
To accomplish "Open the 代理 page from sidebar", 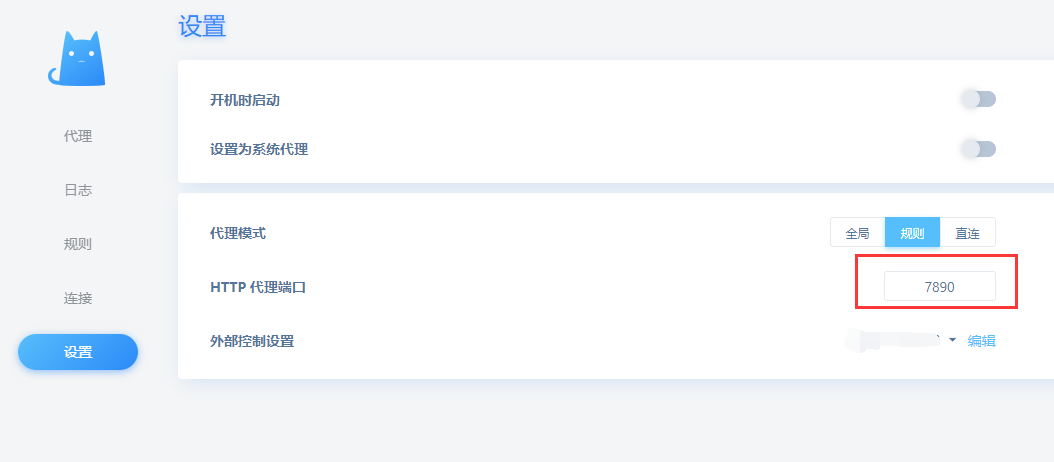I will [78, 137].
